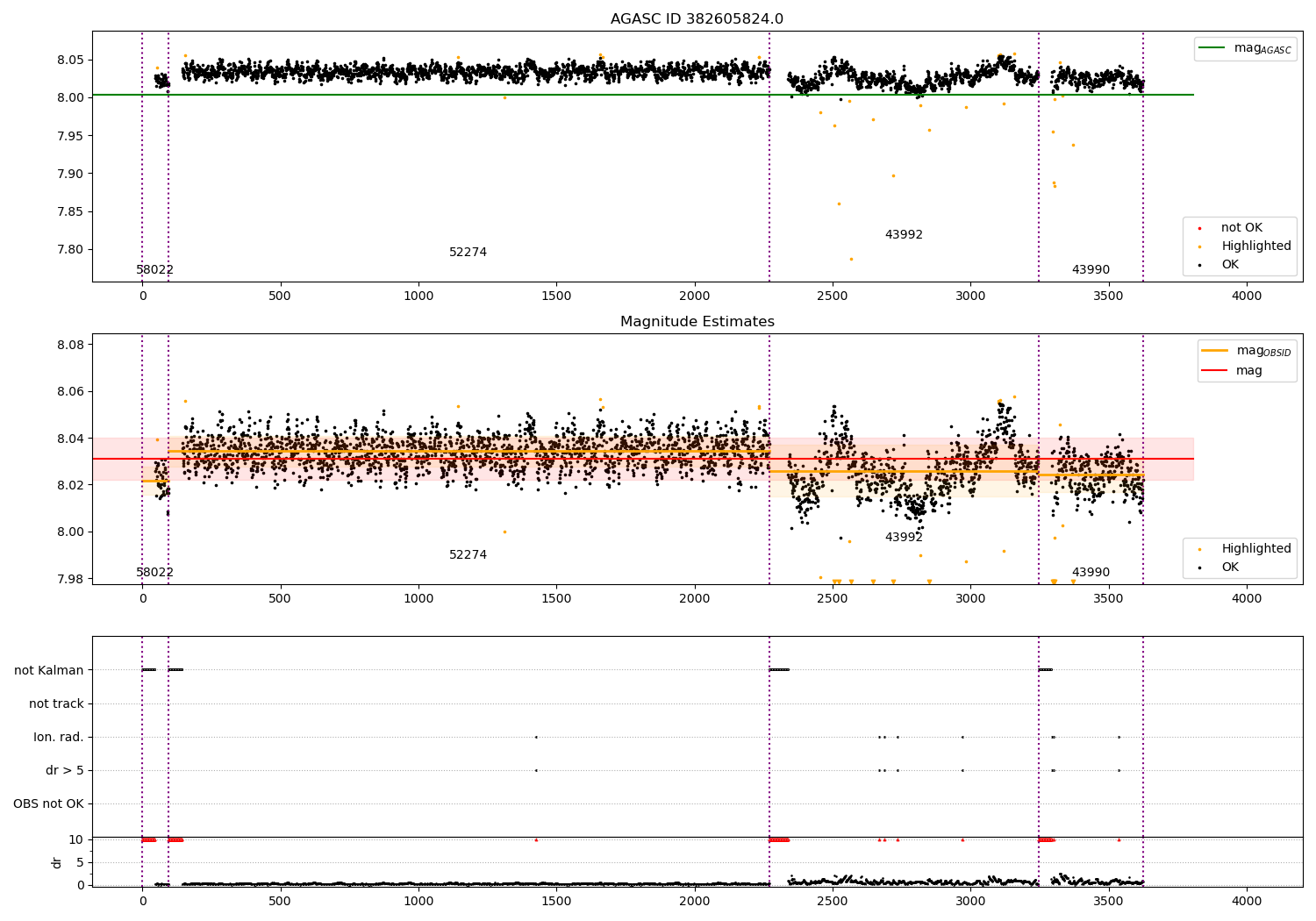This screenshot has height=921, width=1316.
Task: Click obsid label "43990" in Magnitude Estimates plot
Action: (x=1091, y=573)
